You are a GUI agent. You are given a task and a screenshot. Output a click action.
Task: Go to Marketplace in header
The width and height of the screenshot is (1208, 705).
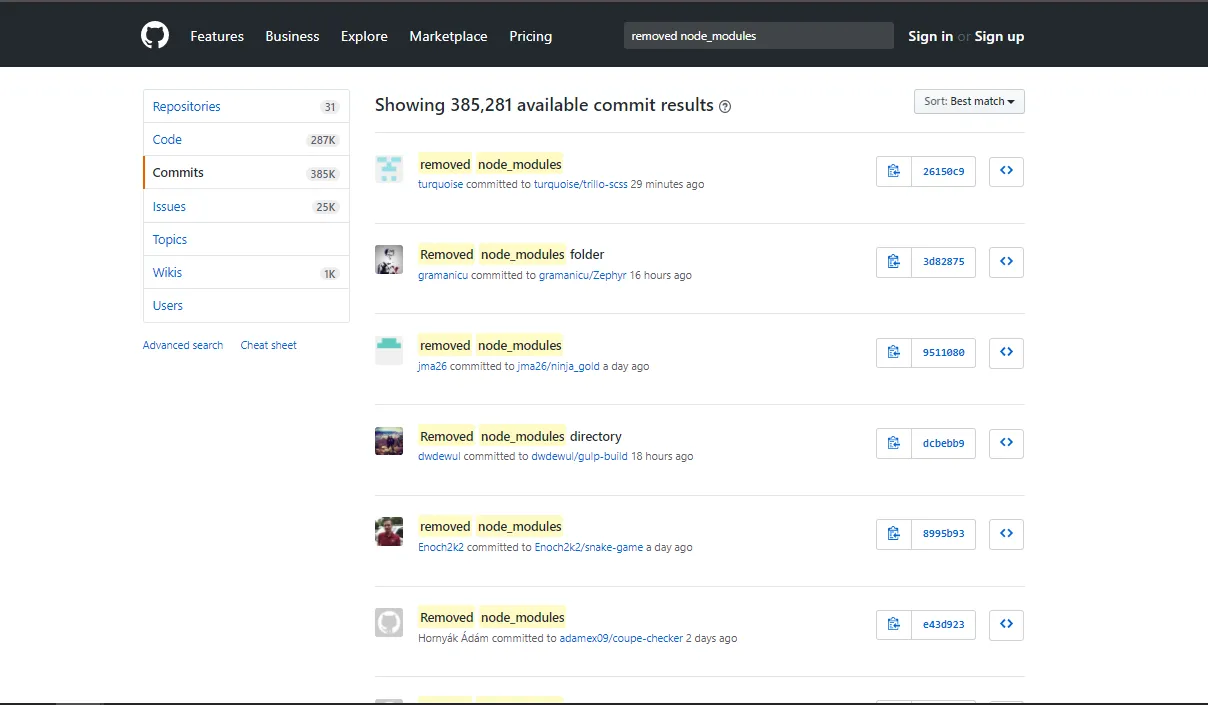tap(448, 36)
